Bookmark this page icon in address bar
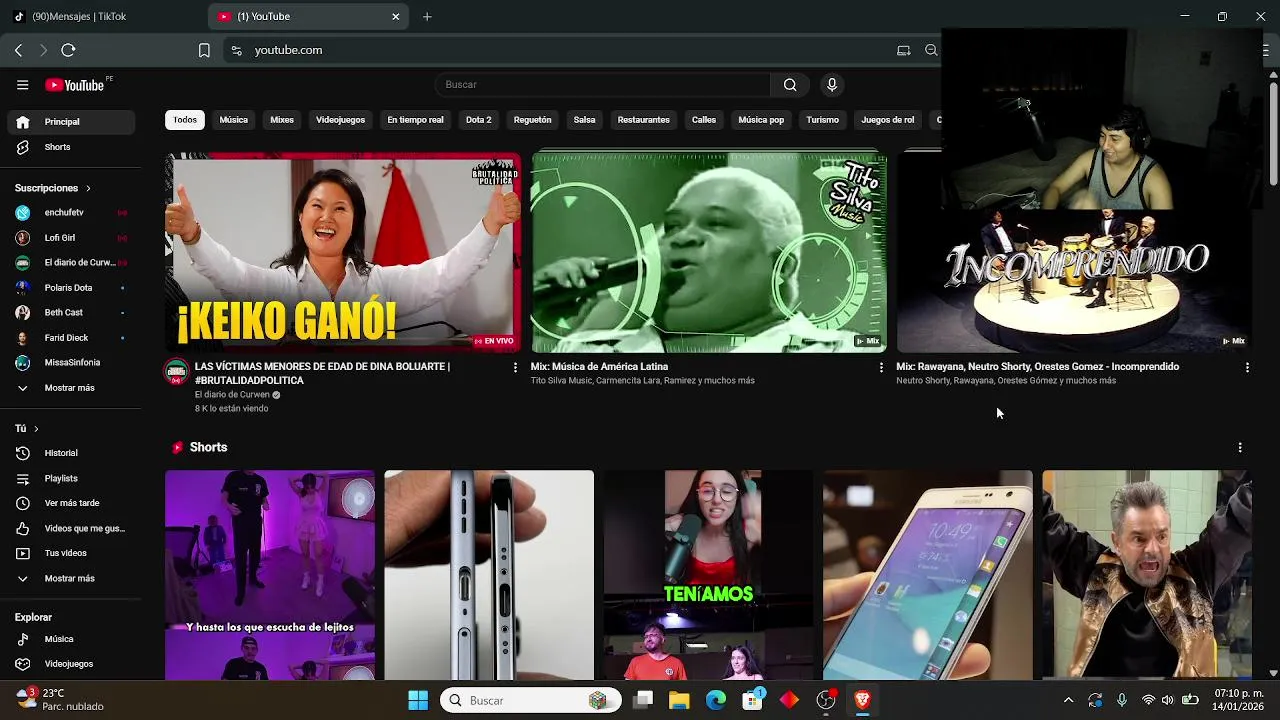1280x720 pixels. (x=204, y=50)
